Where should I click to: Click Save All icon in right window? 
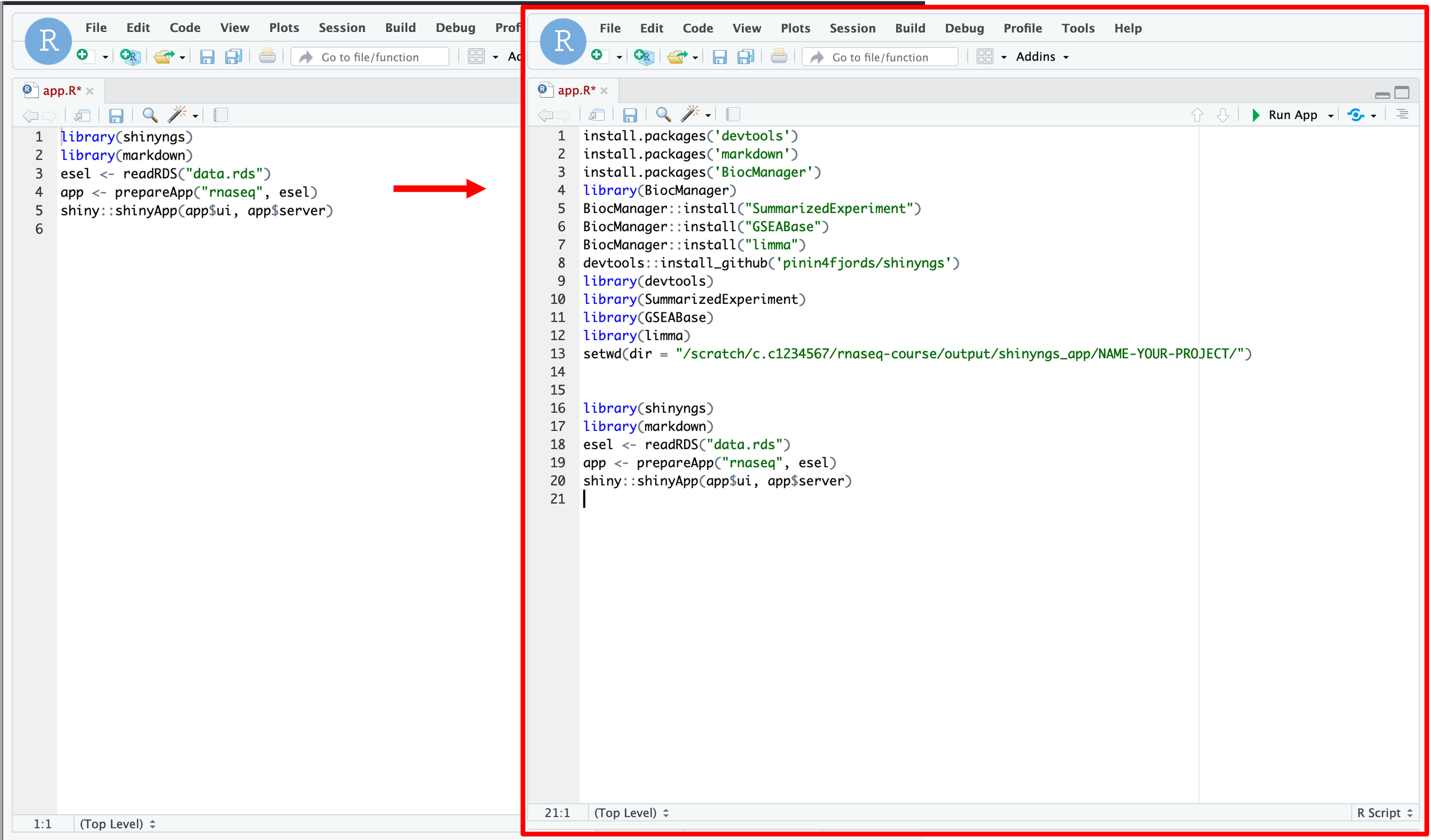(745, 56)
